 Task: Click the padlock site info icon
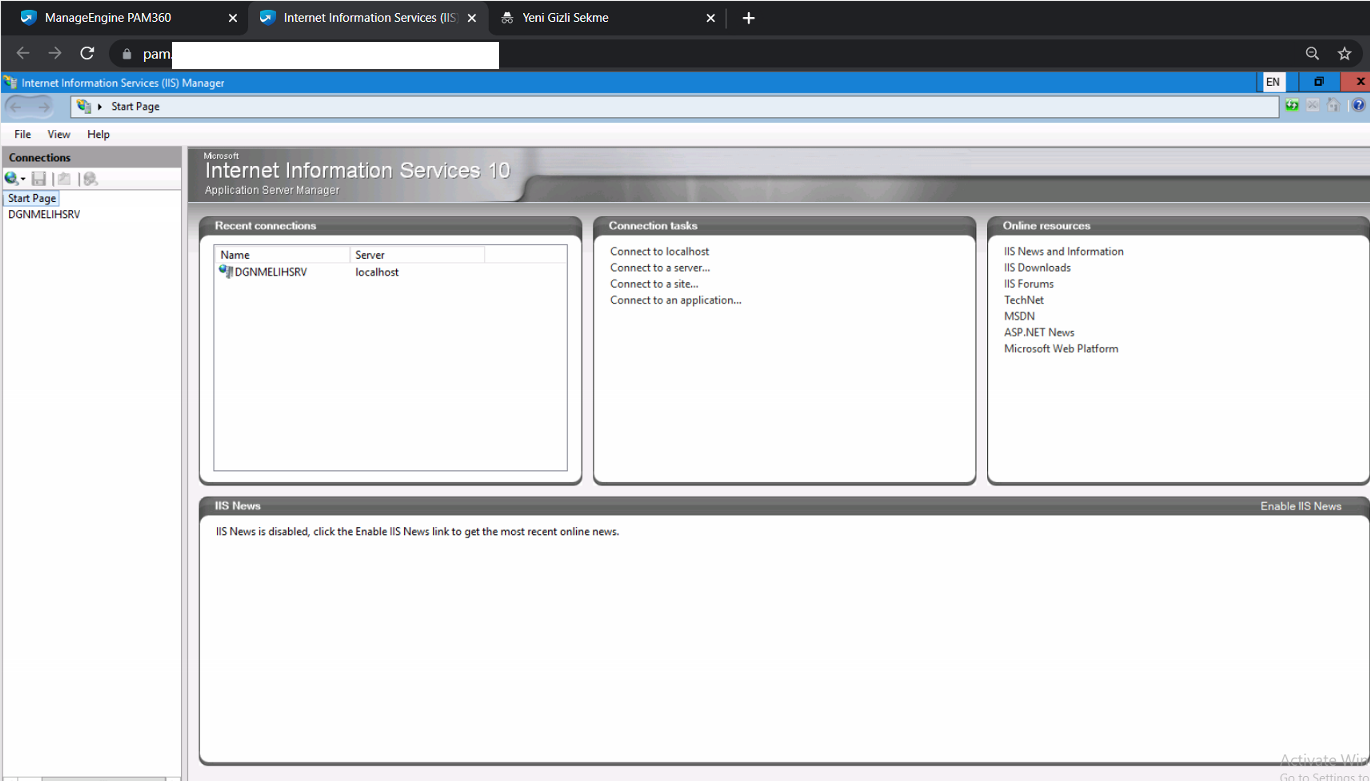(x=126, y=53)
